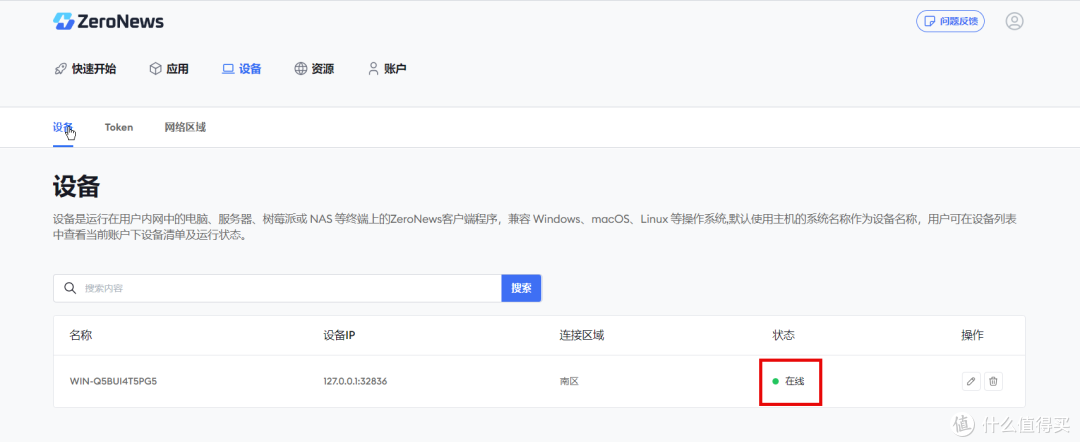This screenshot has height=447, width=1080.
Task: Click the 设备 page heading
Action: coord(76,187)
